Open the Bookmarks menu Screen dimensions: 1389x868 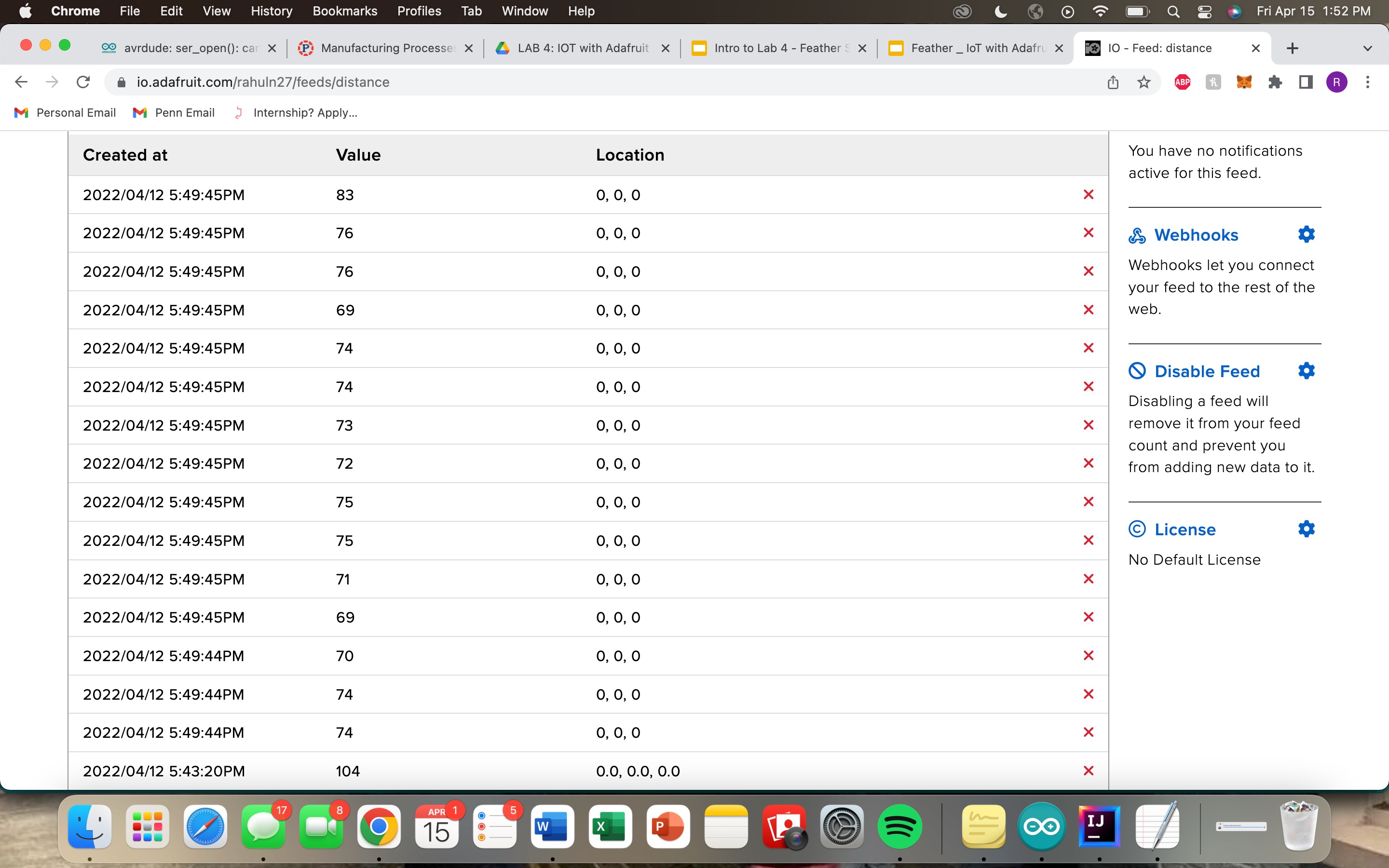344,11
